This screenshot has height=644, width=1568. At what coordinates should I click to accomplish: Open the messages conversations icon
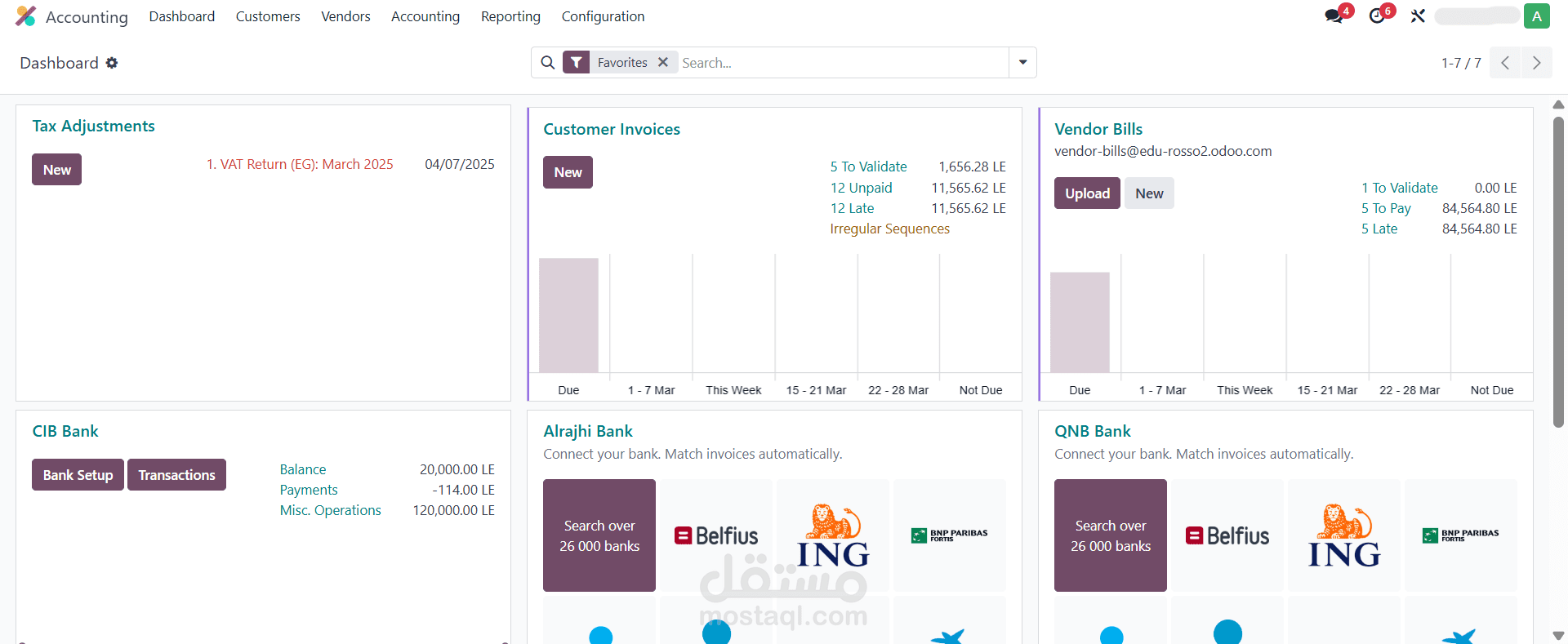click(1334, 16)
